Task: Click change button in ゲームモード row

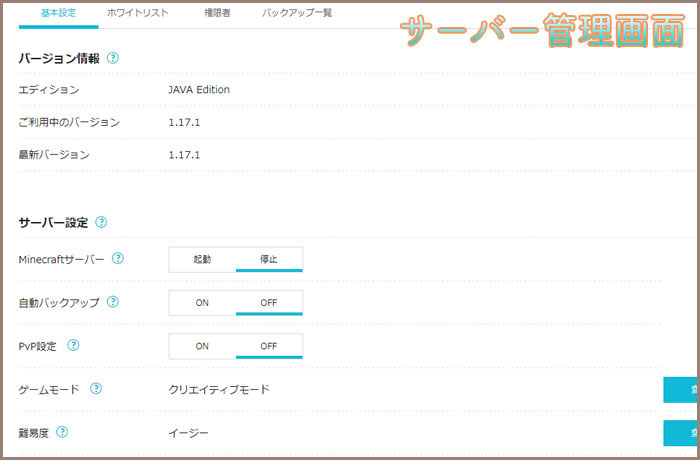Action: click(x=681, y=390)
